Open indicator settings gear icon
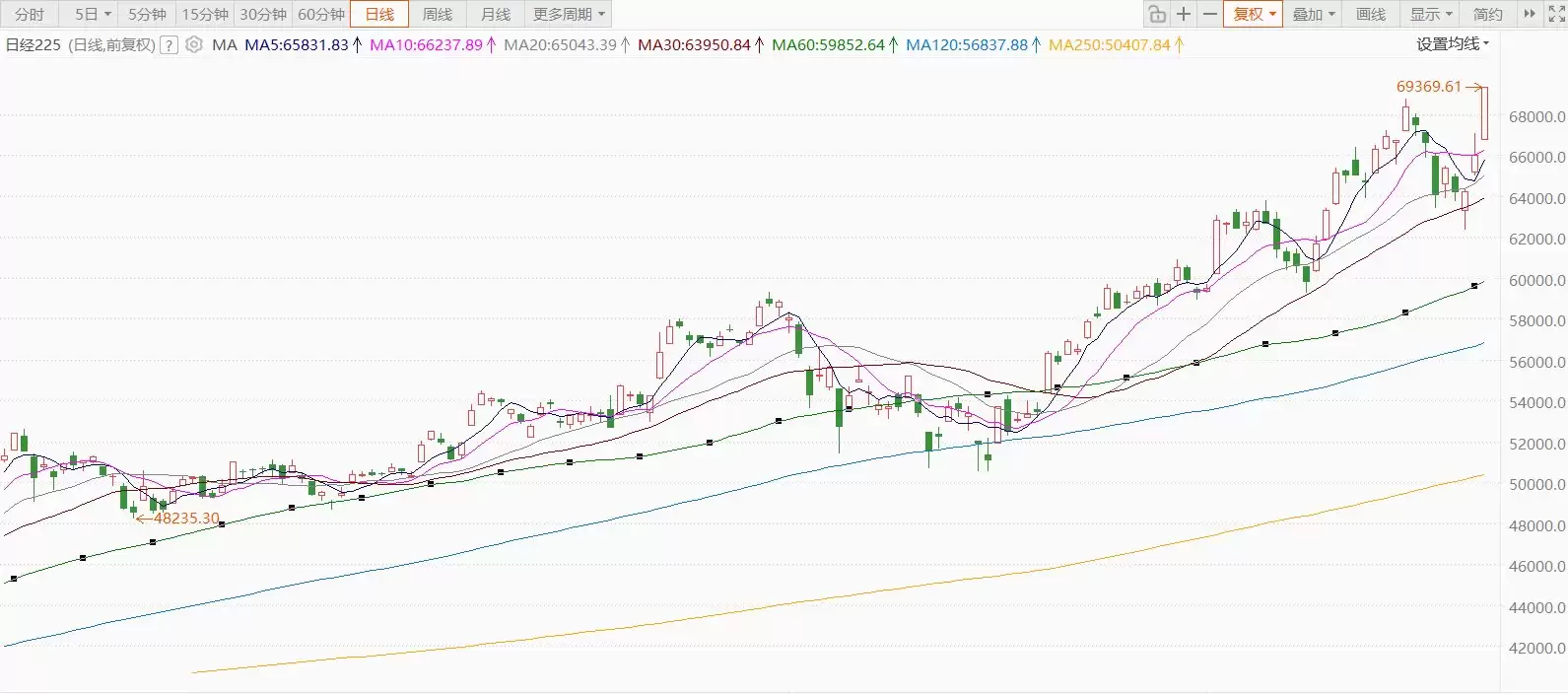The width and height of the screenshot is (1568, 694). (x=194, y=44)
